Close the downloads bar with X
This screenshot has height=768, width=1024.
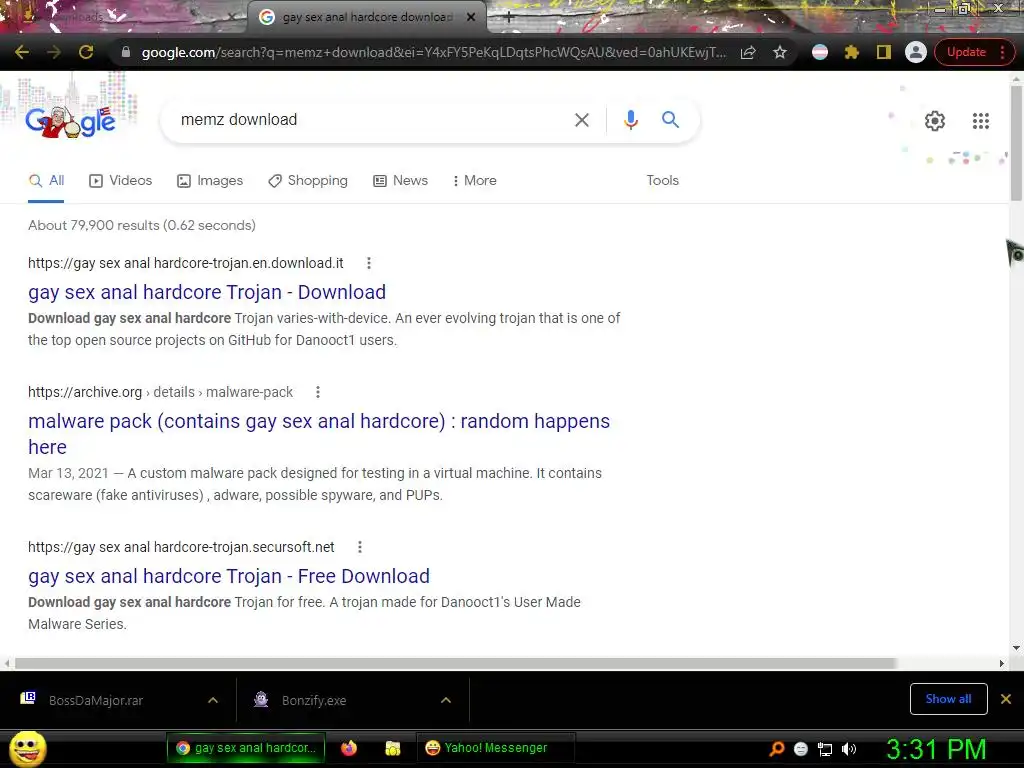pyautogui.click(x=1006, y=699)
